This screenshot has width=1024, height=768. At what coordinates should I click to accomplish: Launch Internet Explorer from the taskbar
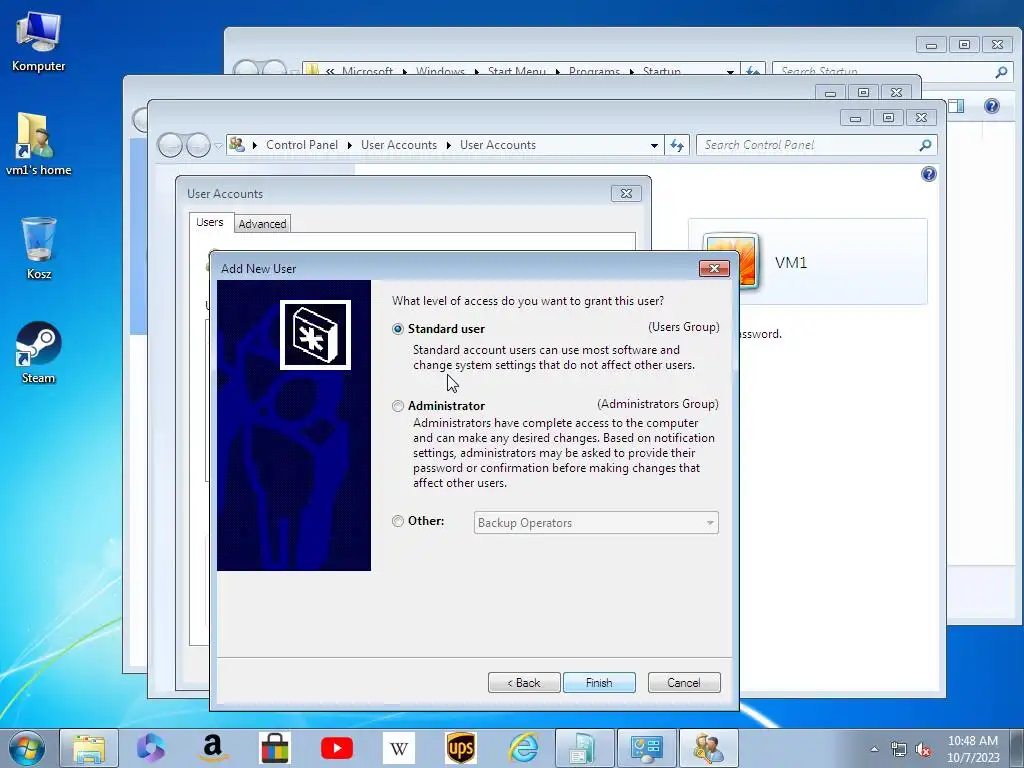pos(524,748)
